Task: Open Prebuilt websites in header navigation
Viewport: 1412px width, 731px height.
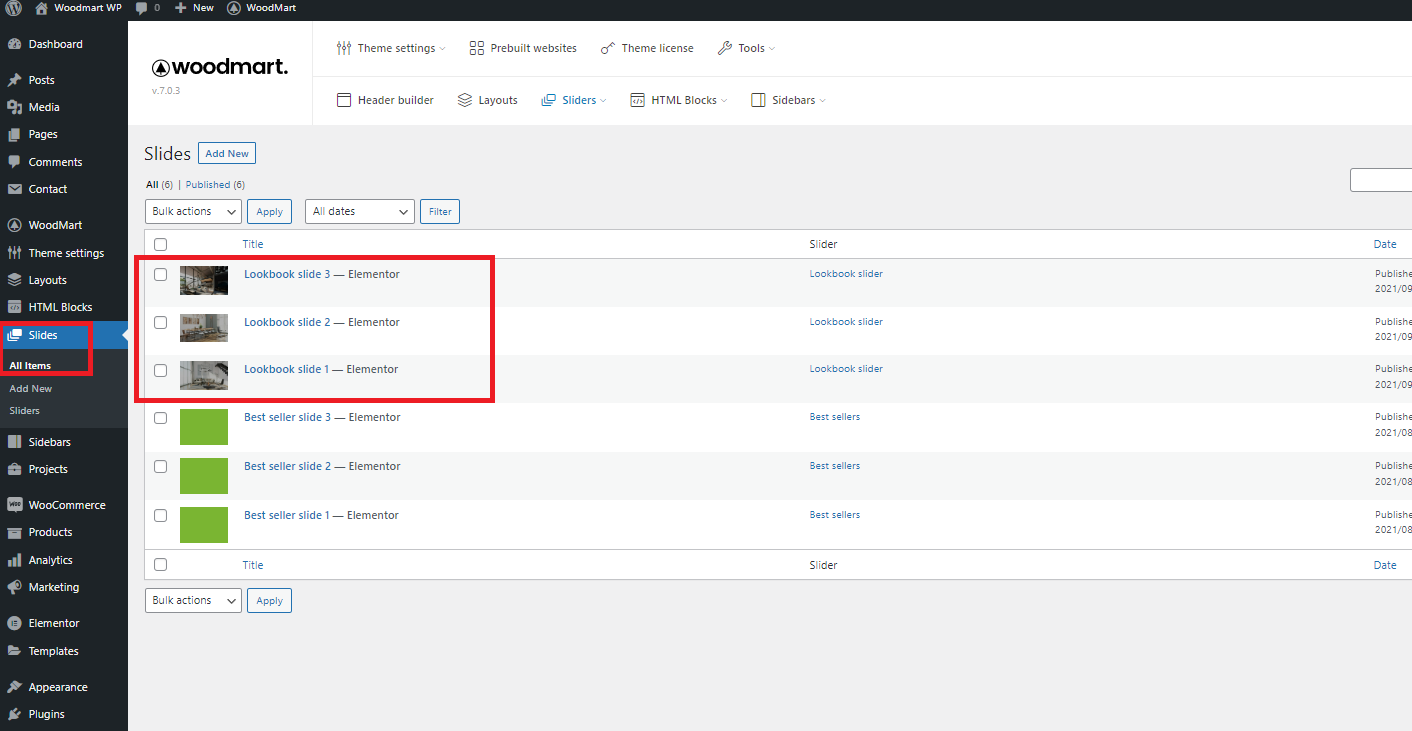Action: point(523,48)
